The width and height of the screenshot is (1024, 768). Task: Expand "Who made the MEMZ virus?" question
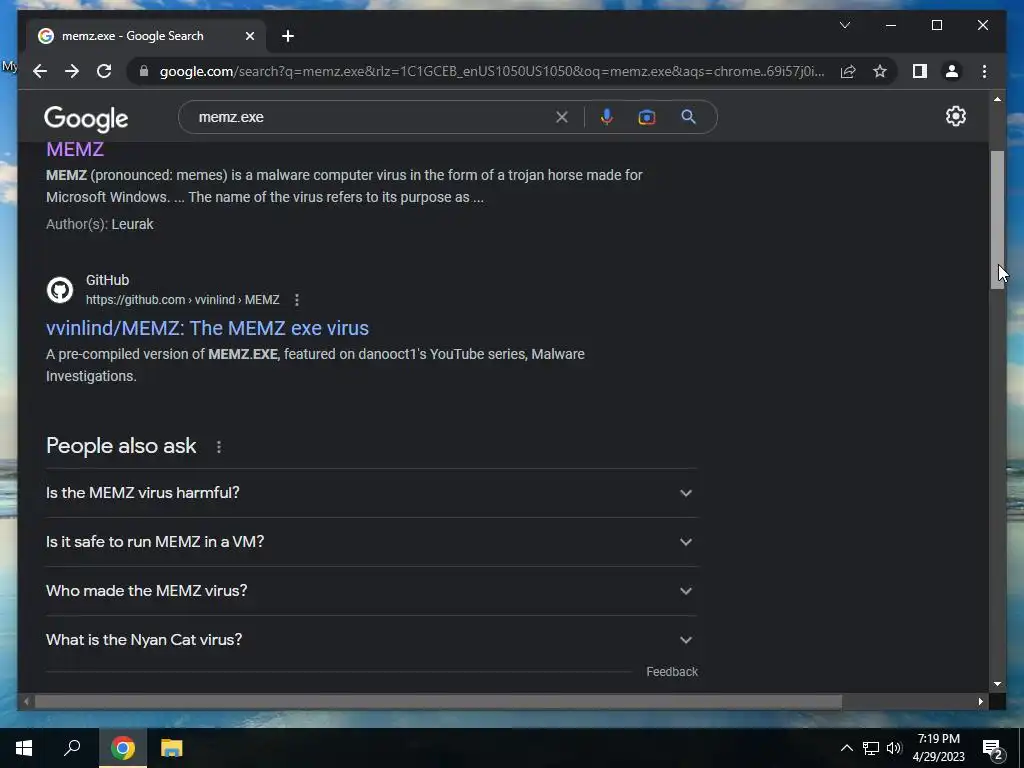click(x=371, y=591)
